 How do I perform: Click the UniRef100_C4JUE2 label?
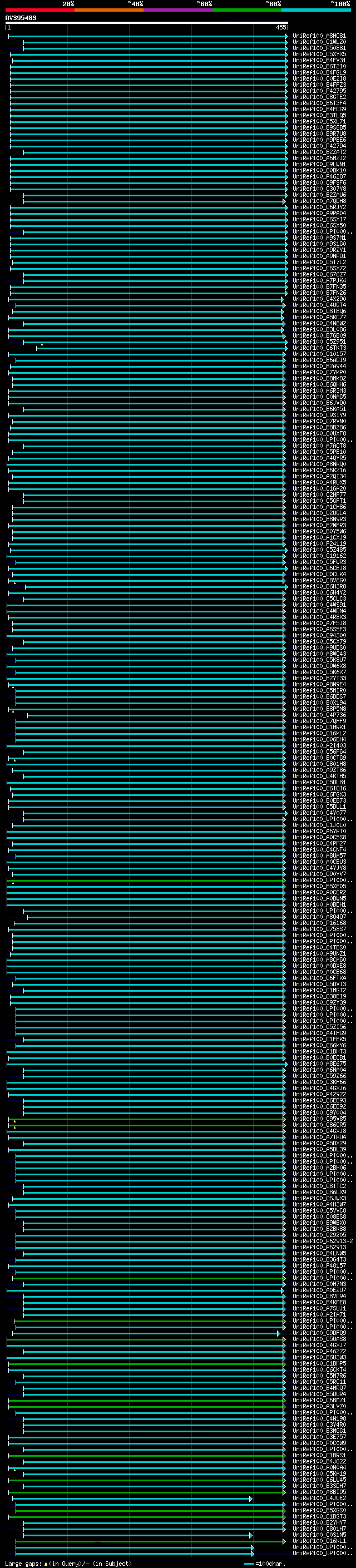point(319,1498)
